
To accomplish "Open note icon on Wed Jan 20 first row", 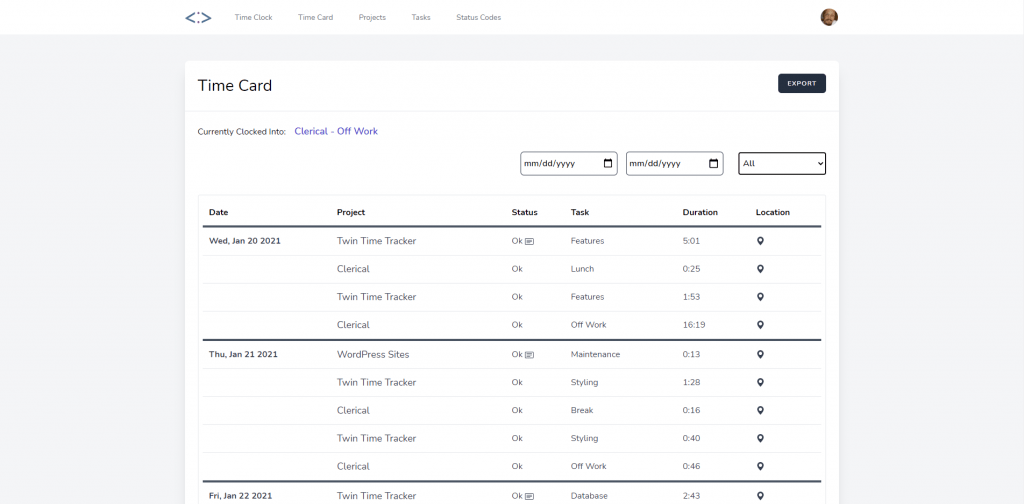I will [530, 241].
